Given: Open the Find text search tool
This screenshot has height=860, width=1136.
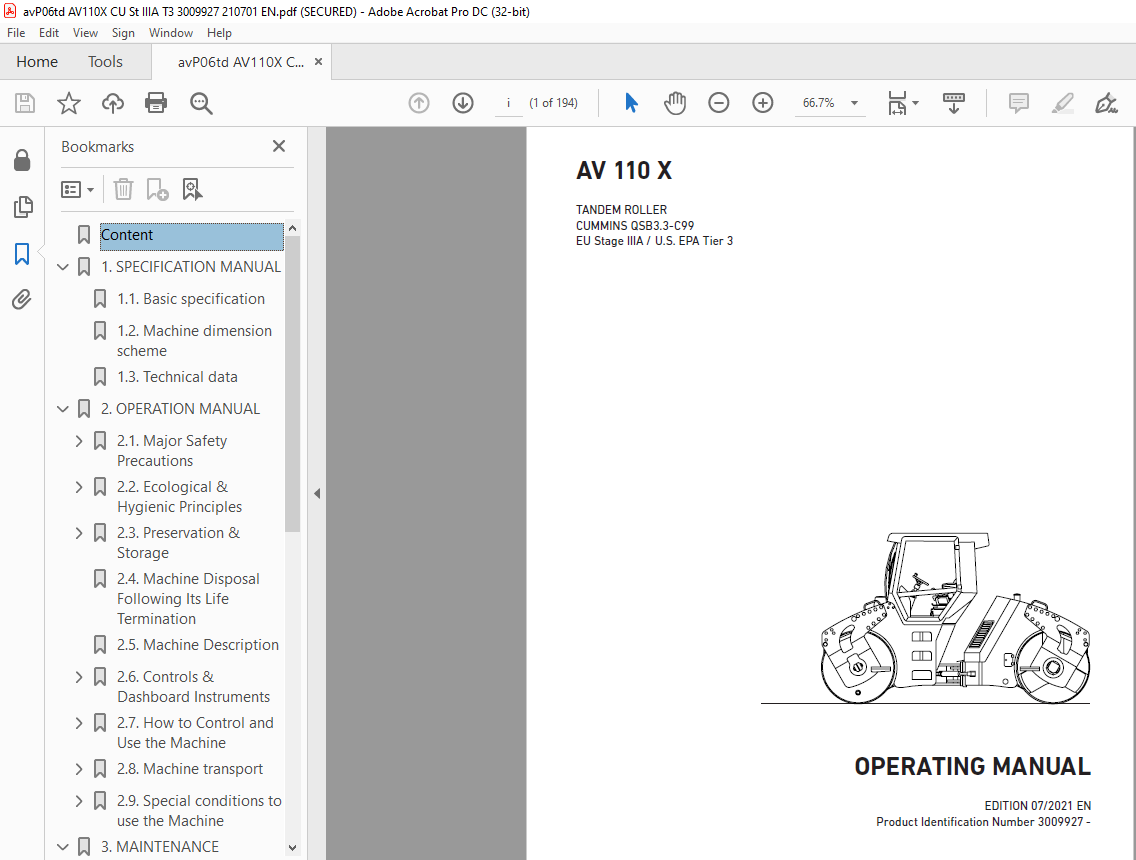Looking at the screenshot, I should [201, 103].
